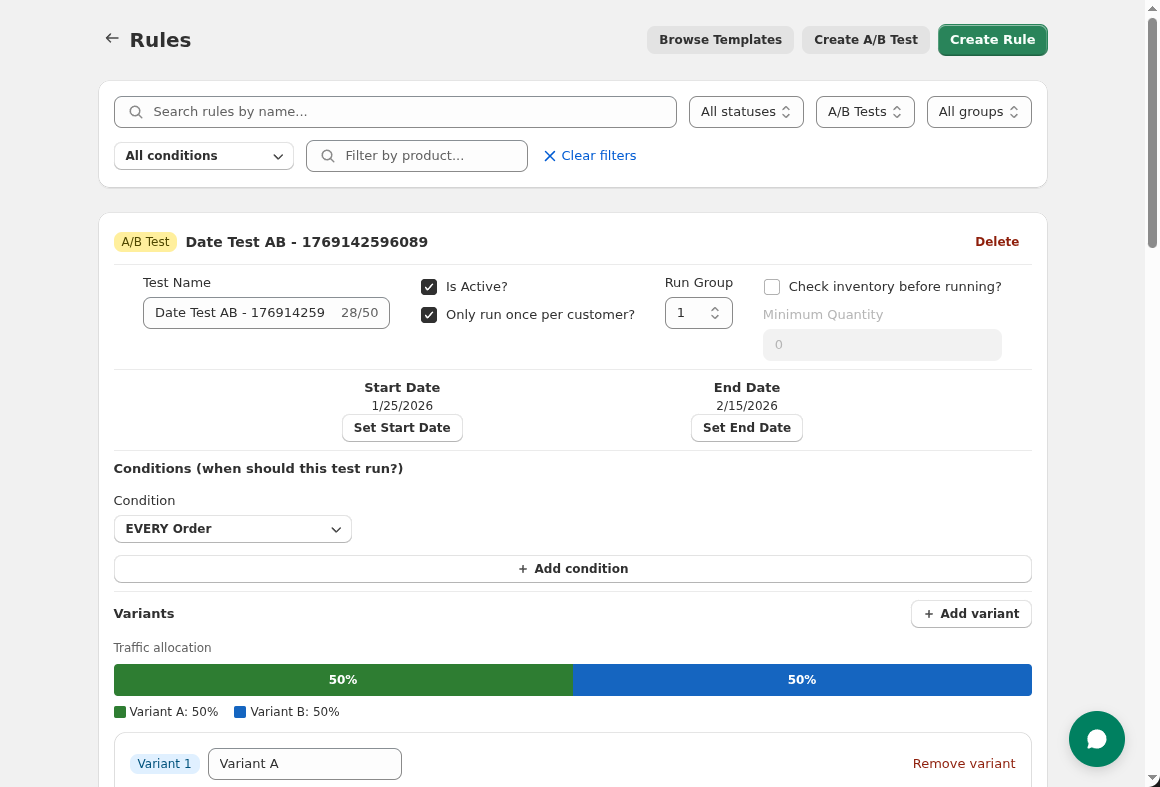The width and height of the screenshot is (1160, 787).
Task: Click the magnifier in the product filter field
Action: pyautogui.click(x=327, y=156)
